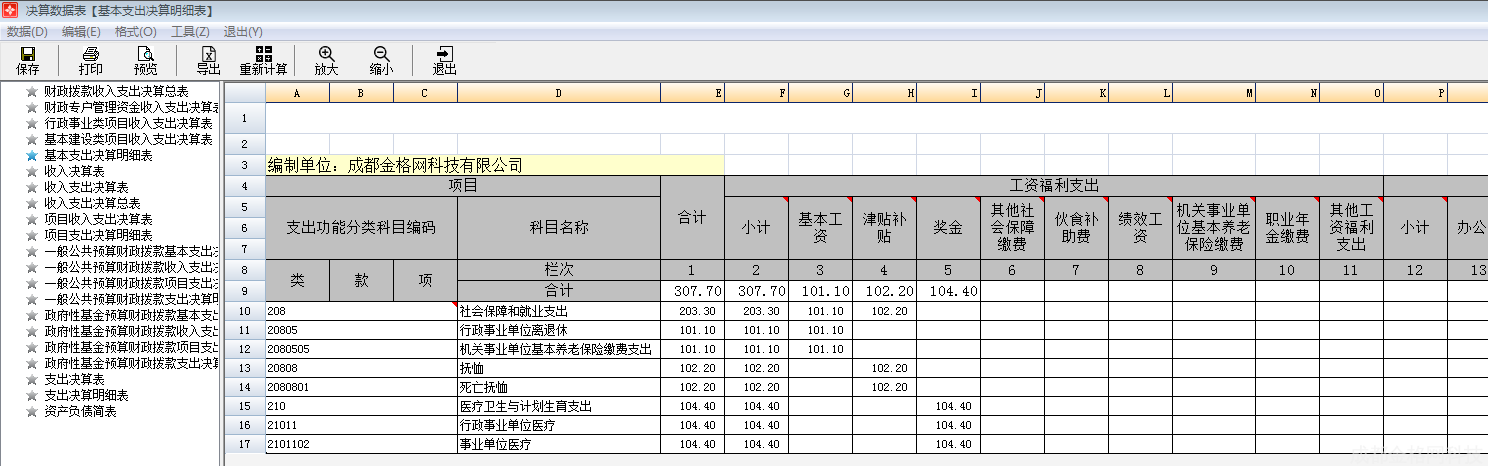
Task: Click the Save (保存) toolbar icon
Action: click(28, 55)
